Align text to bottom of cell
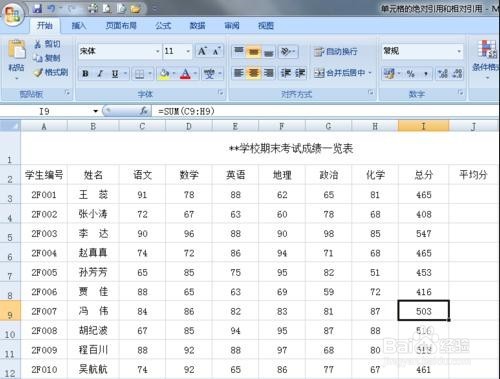Viewport: 500px width, 379px height. [x=269, y=51]
